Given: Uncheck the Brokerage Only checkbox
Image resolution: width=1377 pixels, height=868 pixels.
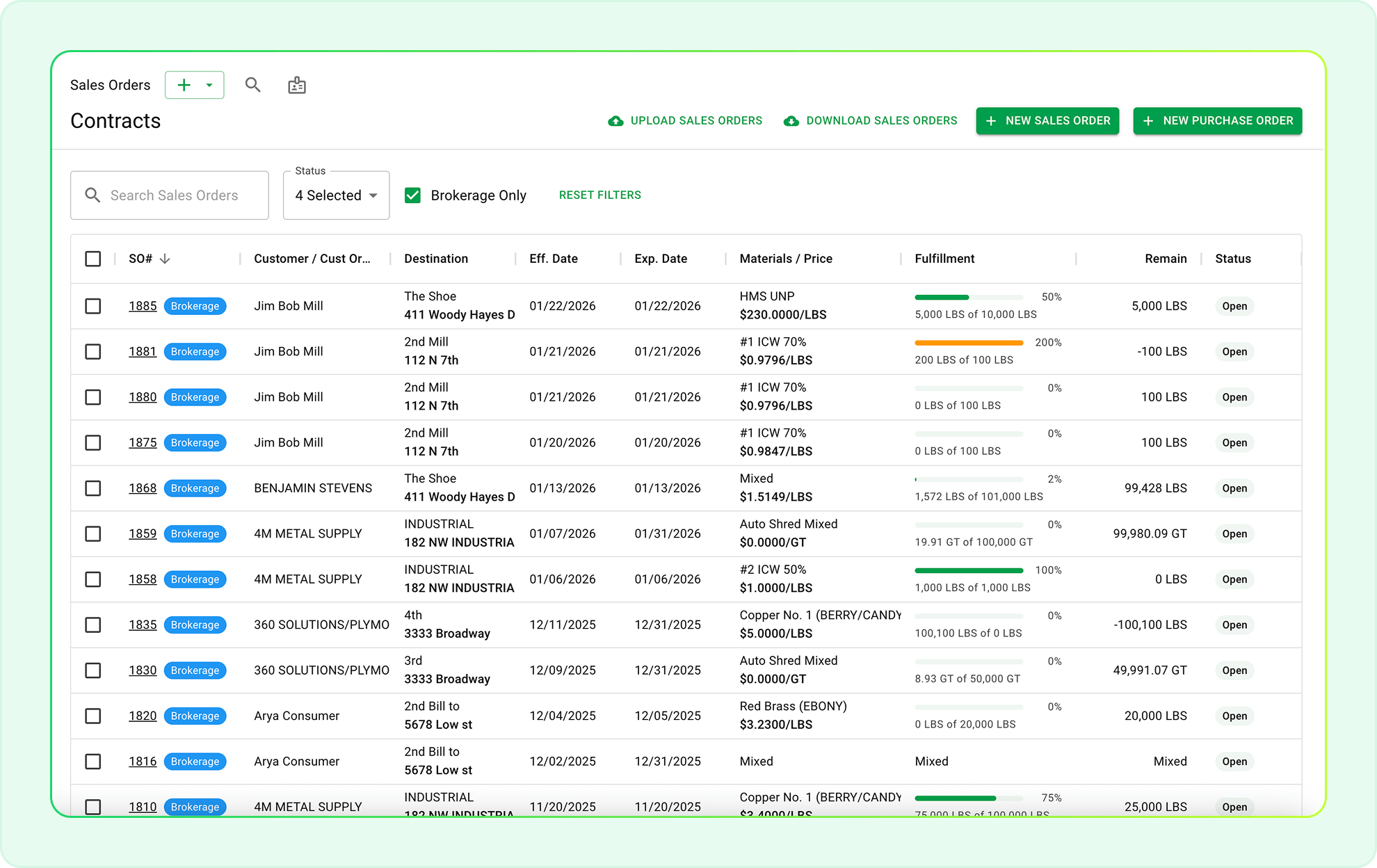Looking at the screenshot, I should 412,195.
